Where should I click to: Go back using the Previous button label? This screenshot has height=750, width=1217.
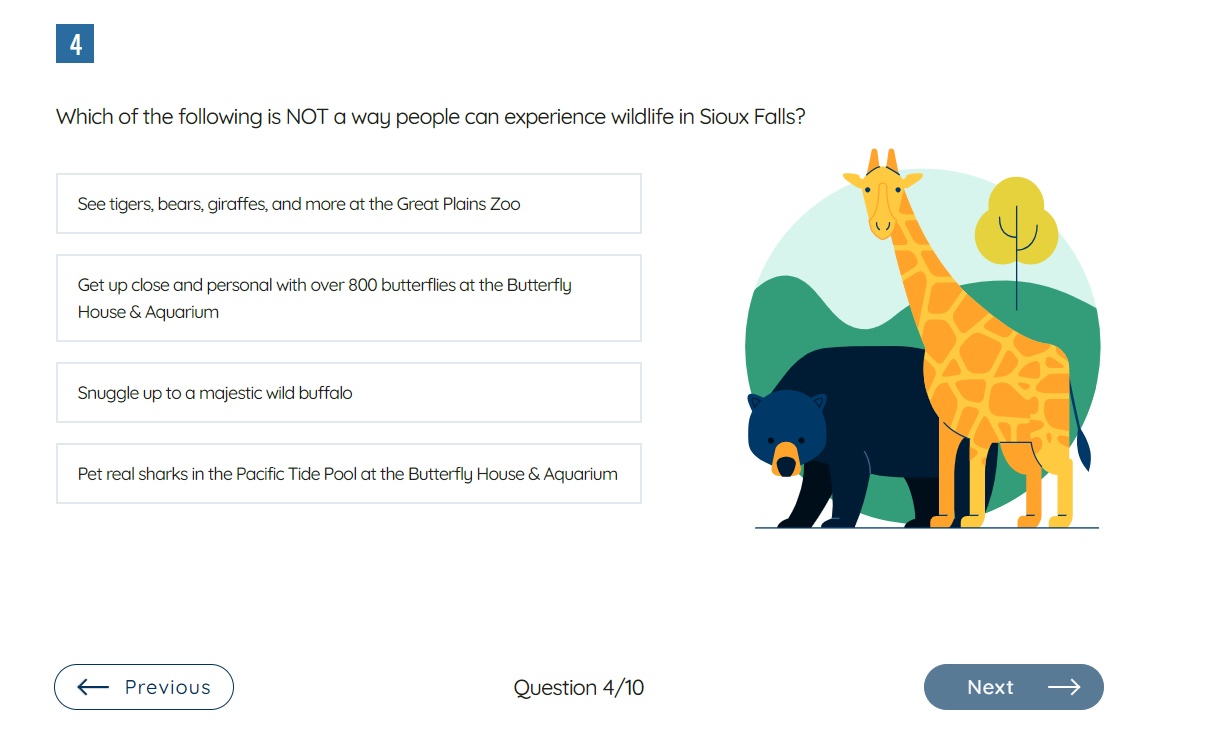pos(167,687)
